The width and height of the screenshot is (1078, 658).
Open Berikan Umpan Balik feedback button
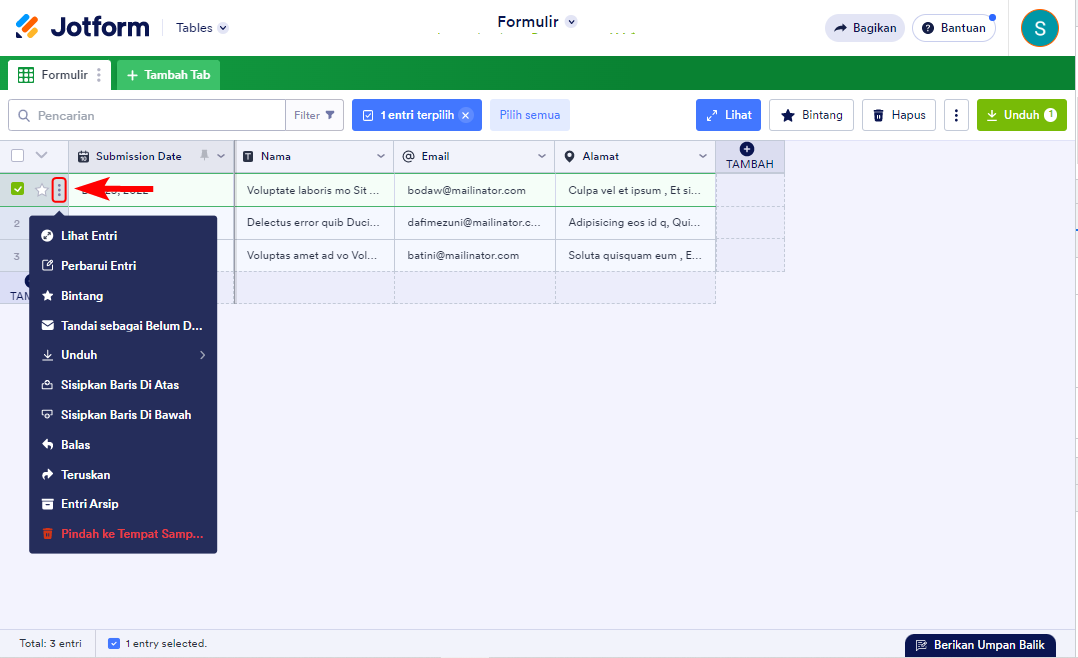pos(980,645)
